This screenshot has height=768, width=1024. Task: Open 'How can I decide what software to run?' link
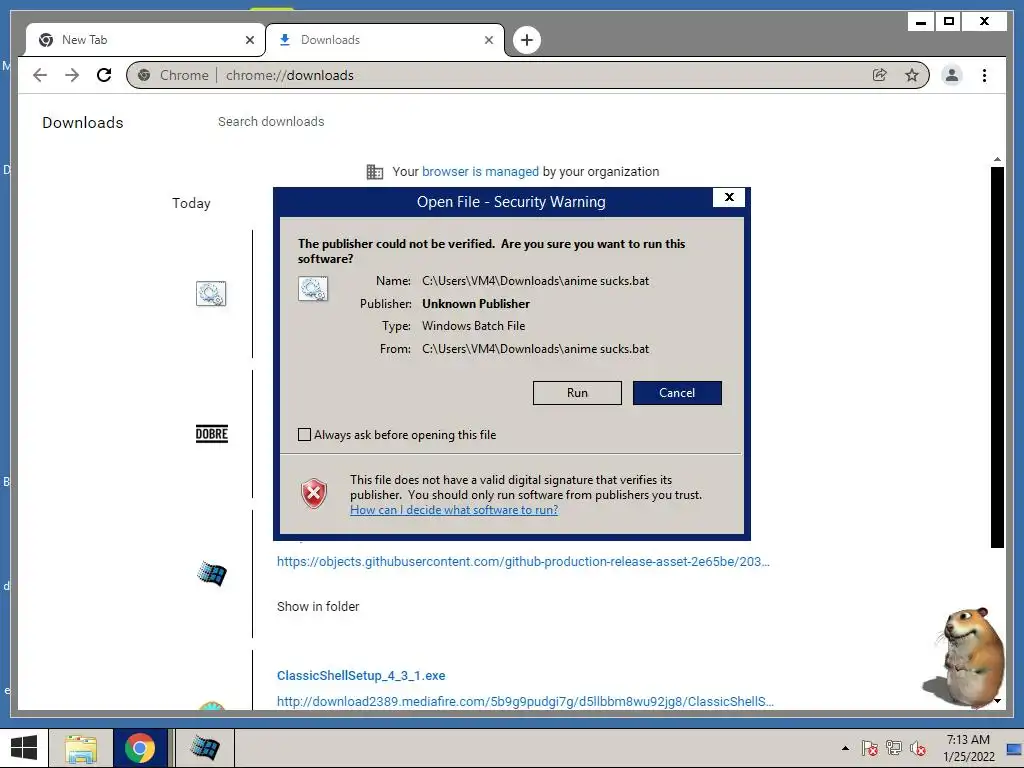(454, 510)
